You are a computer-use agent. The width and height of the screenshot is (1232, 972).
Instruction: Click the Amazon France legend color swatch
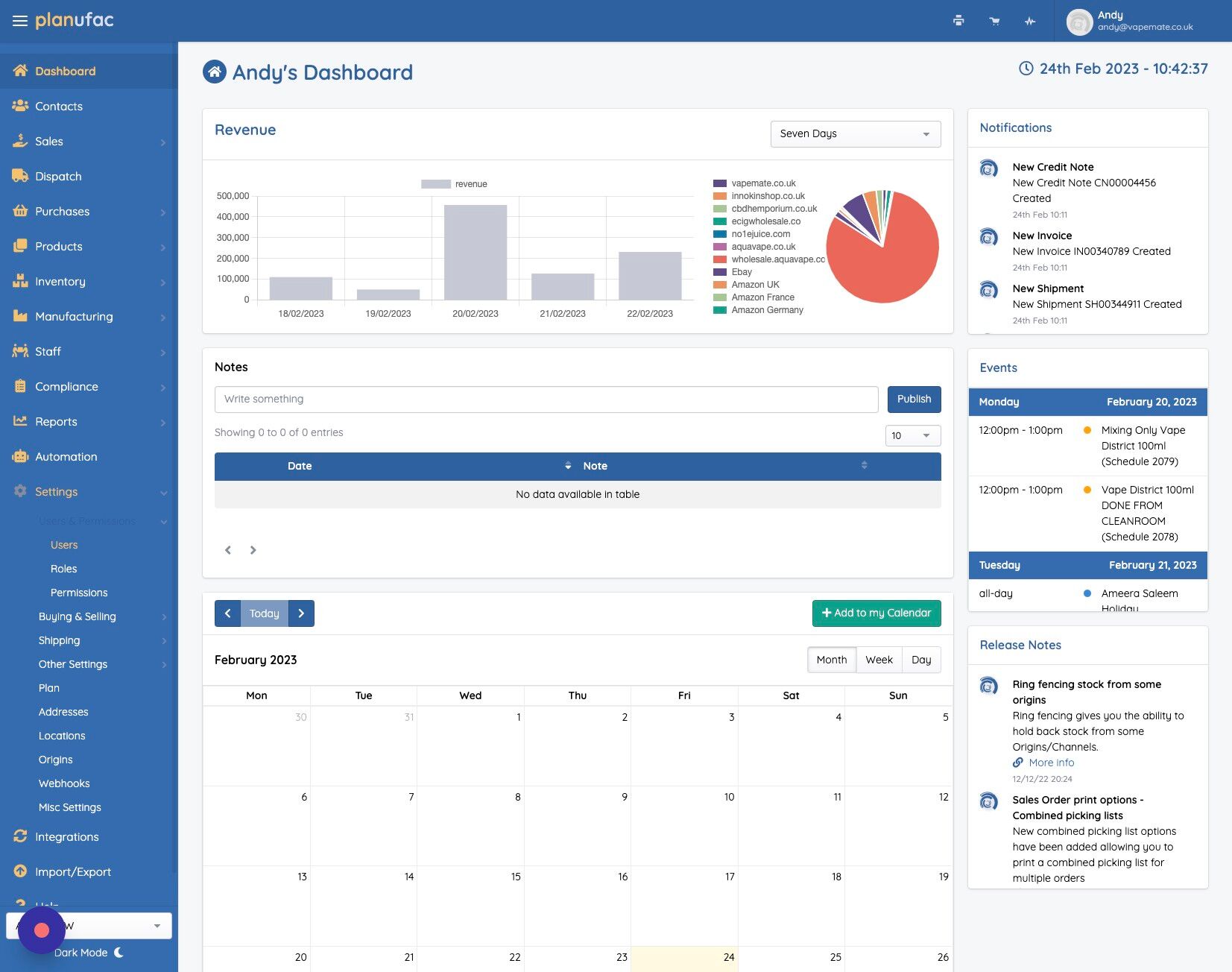pos(720,297)
